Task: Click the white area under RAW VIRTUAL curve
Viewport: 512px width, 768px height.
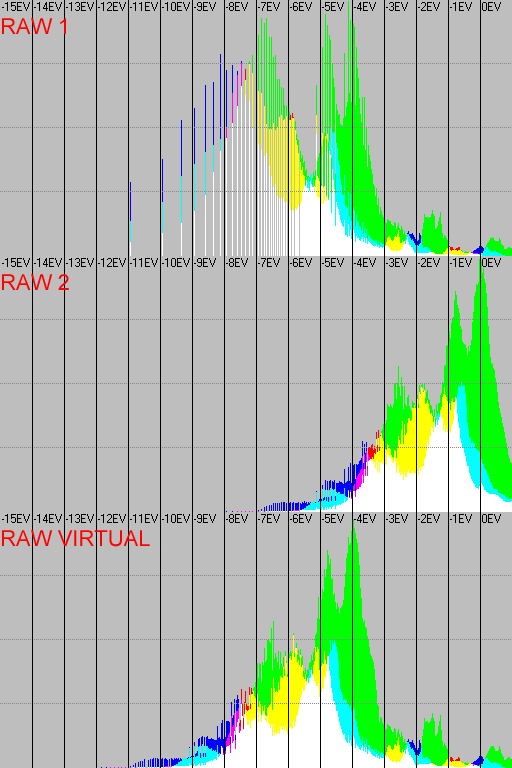Action: coord(304,735)
